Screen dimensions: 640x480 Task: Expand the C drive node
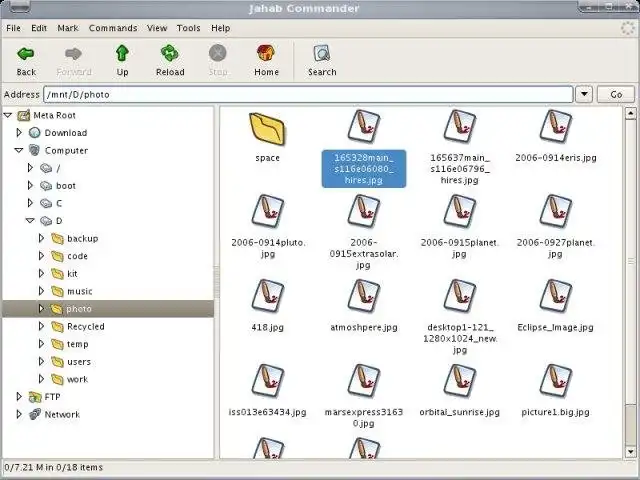coord(30,203)
